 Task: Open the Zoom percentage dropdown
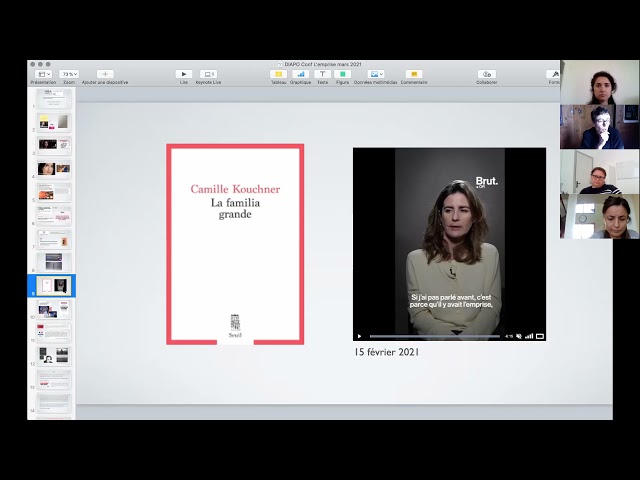click(69, 74)
